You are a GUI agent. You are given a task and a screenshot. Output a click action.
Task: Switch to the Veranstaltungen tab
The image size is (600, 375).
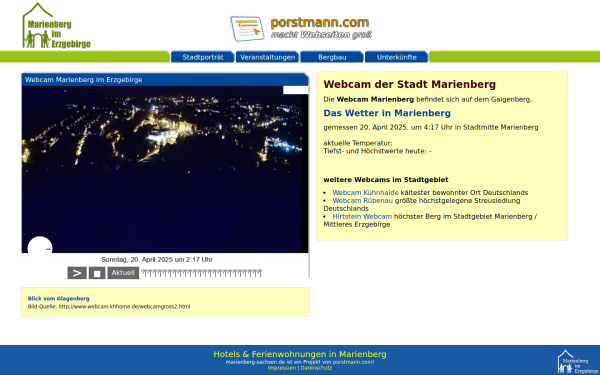point(267,57)
